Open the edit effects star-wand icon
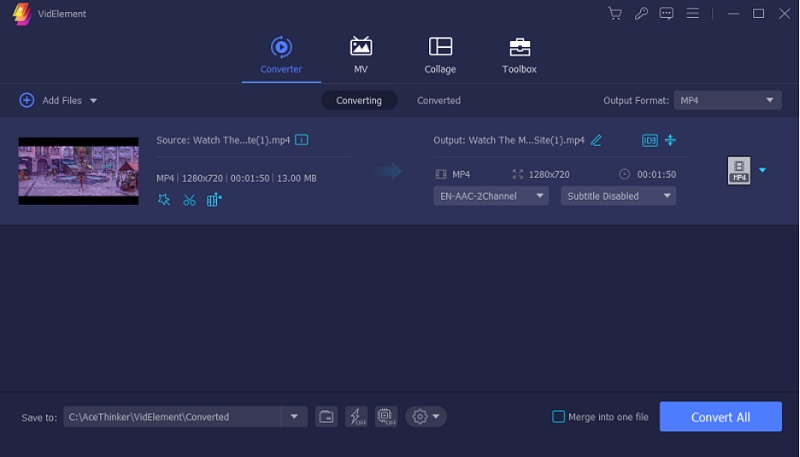Screen dimensions: 800x457 click(164, 200)
